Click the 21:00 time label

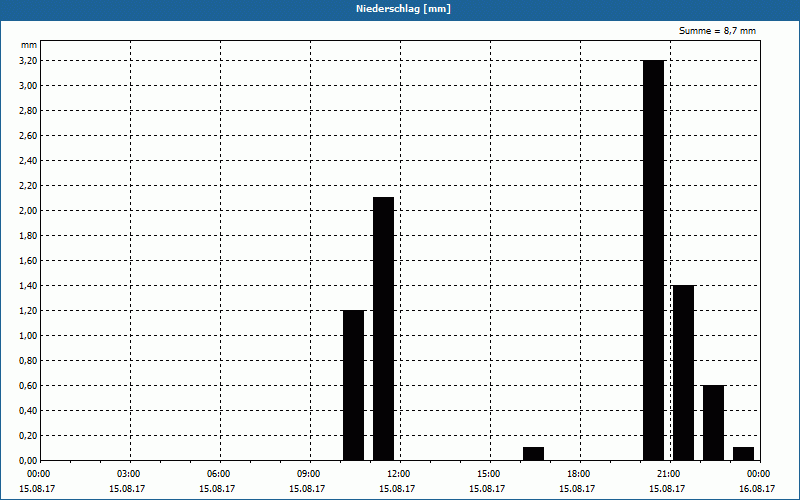pos(669,474)
